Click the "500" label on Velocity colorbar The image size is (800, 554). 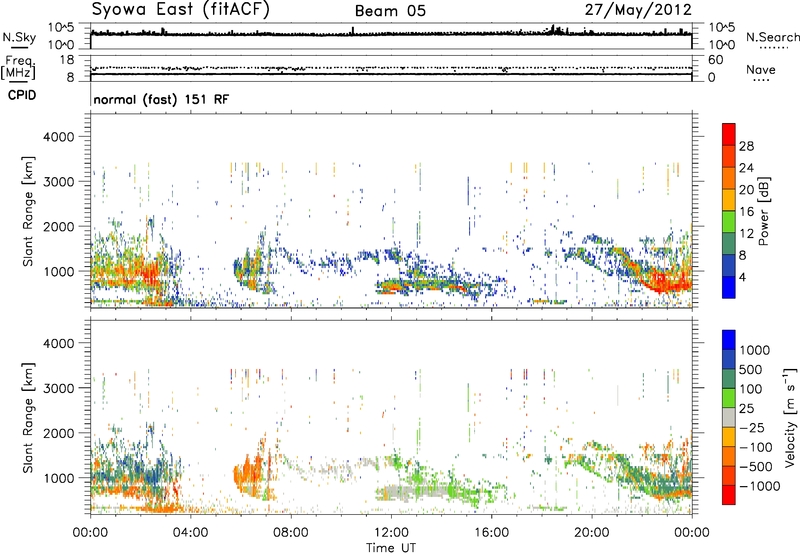pos(751,370)
